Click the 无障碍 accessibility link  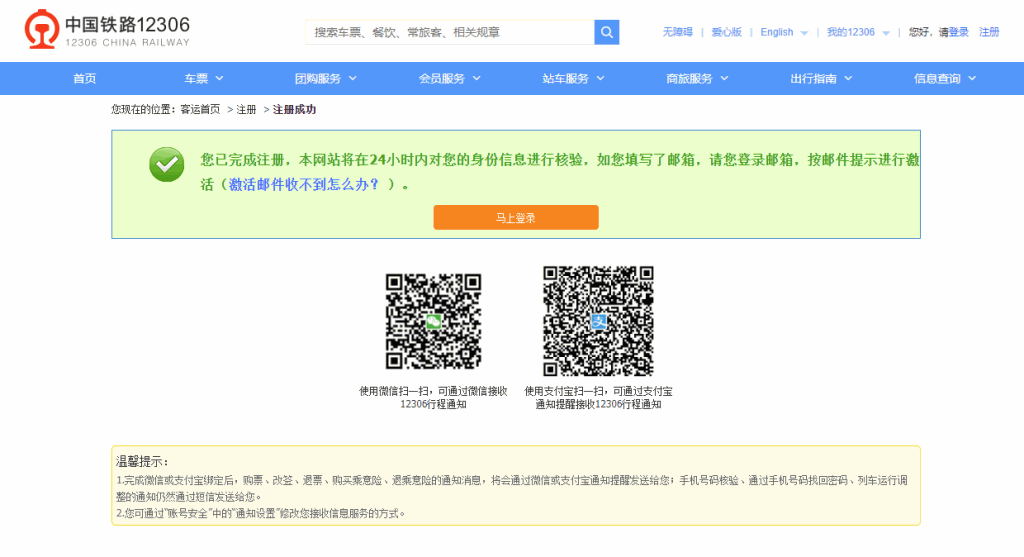pos(677,32)
